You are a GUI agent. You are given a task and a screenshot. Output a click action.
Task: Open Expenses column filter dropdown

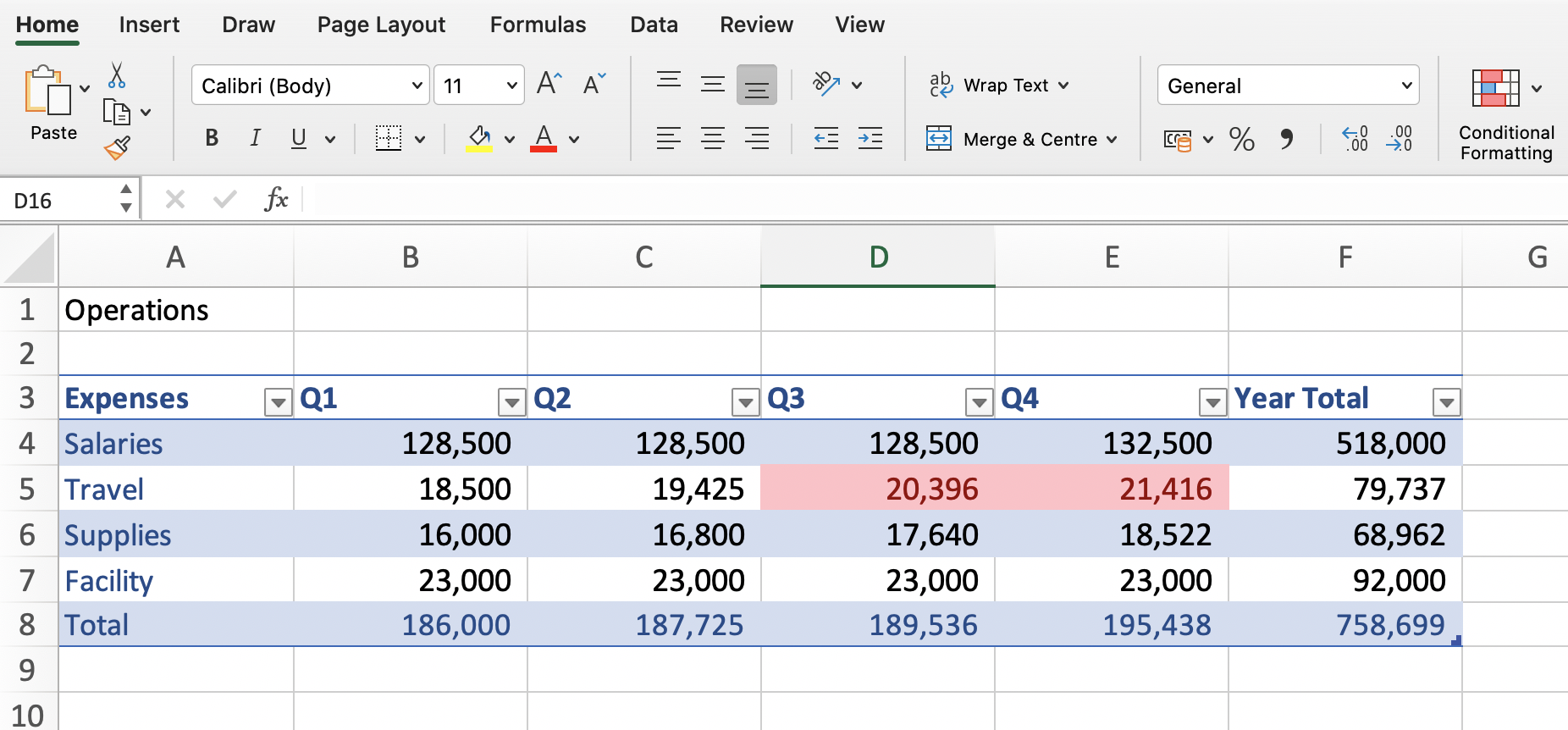pos(278,402)
